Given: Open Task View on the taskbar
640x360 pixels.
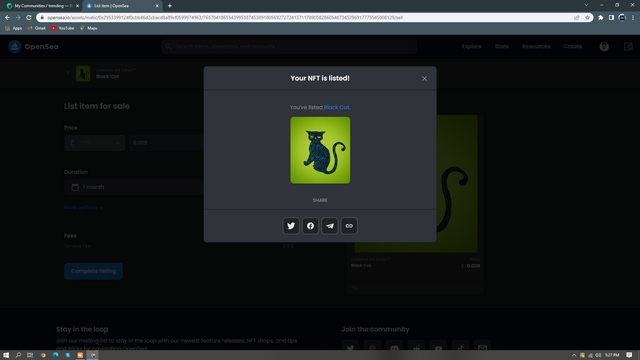Looking at the screenshot, I should pos(30,355).
